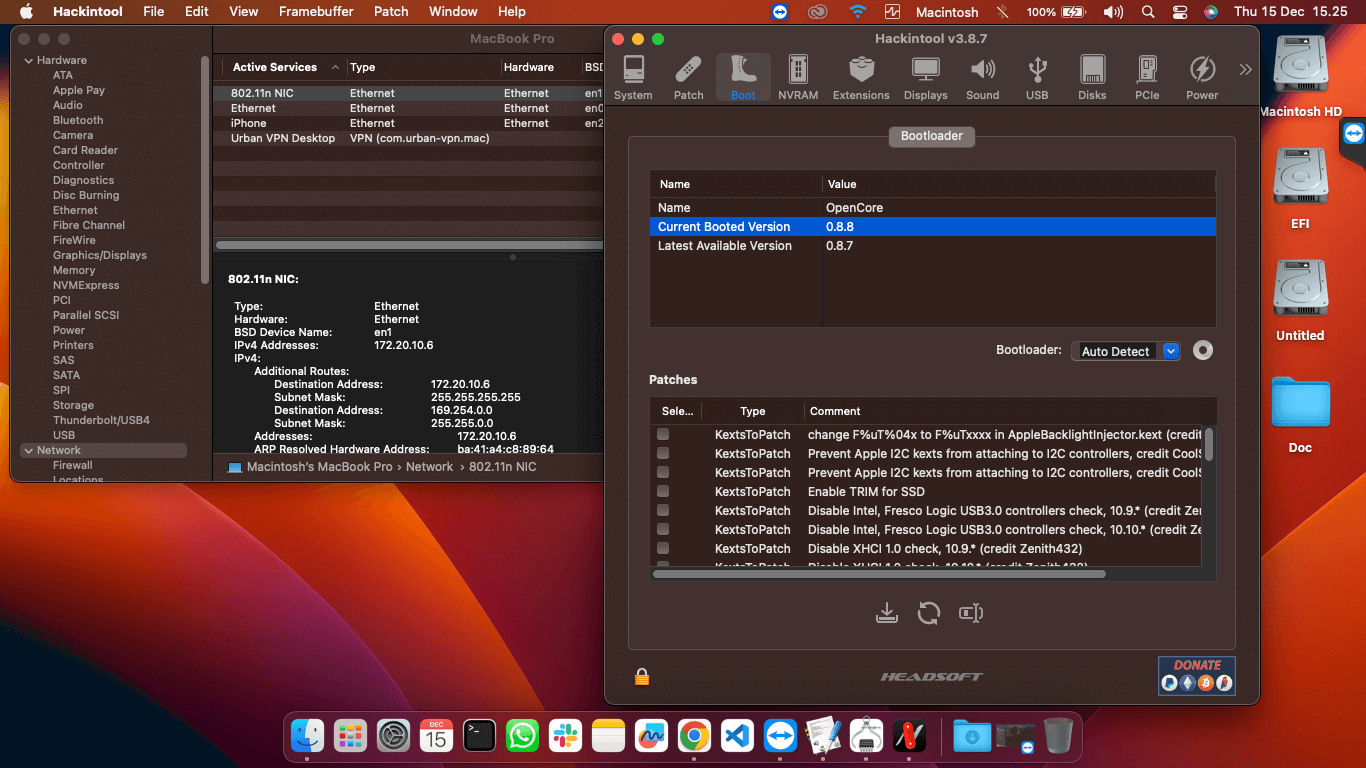Click the refresh patches icon

pos(929,613)
